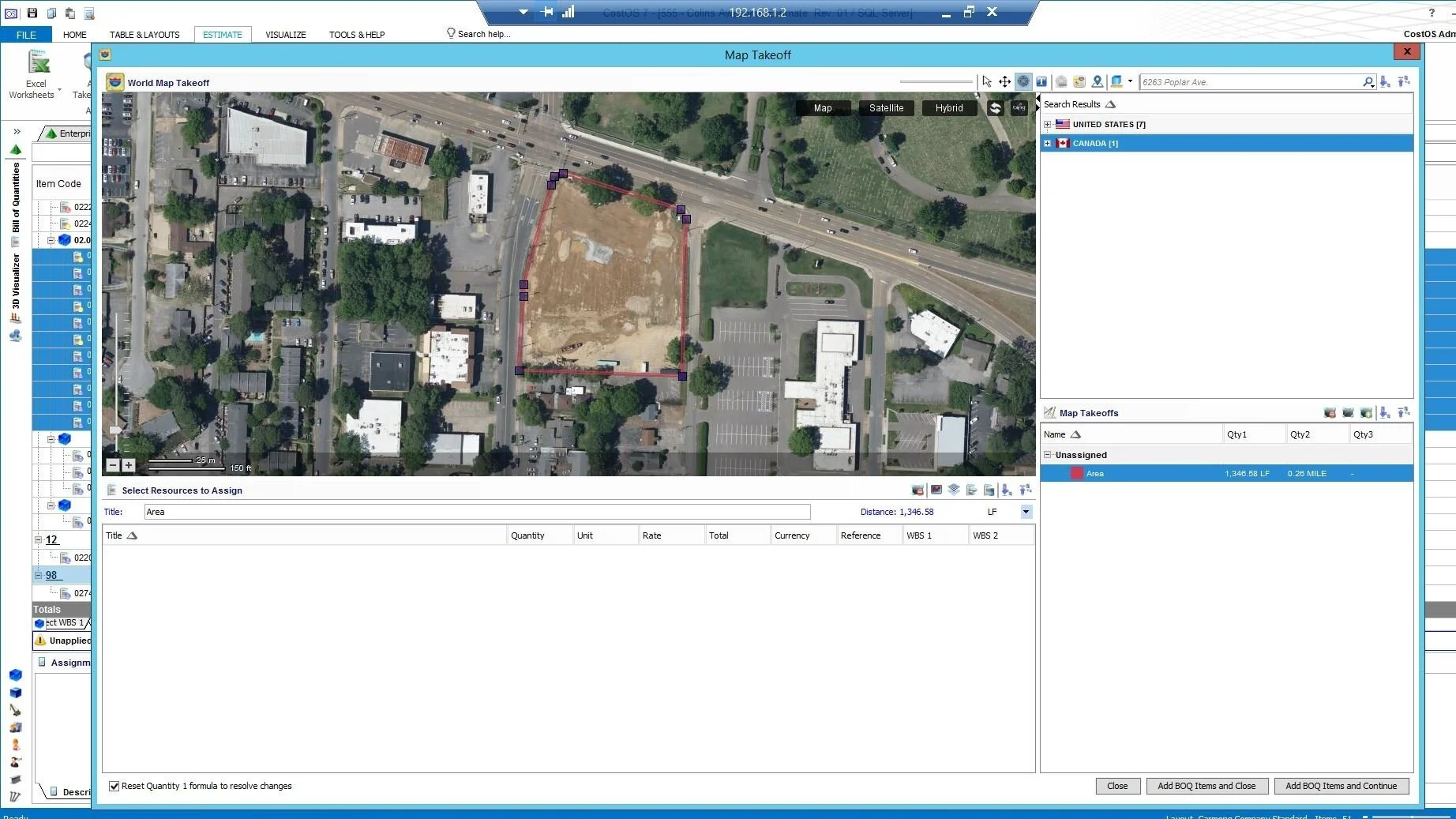Click the Close button
Image resolution: width=1456 pixels, height=819 pixels.
tap(1117, 786)
